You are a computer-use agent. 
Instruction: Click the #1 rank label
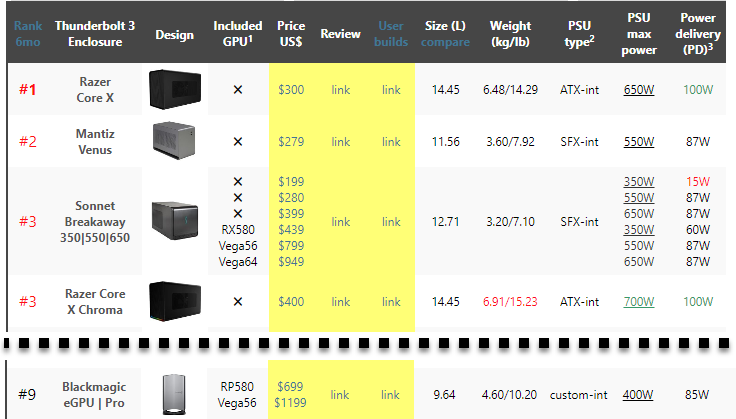click(x=27, y=89)
